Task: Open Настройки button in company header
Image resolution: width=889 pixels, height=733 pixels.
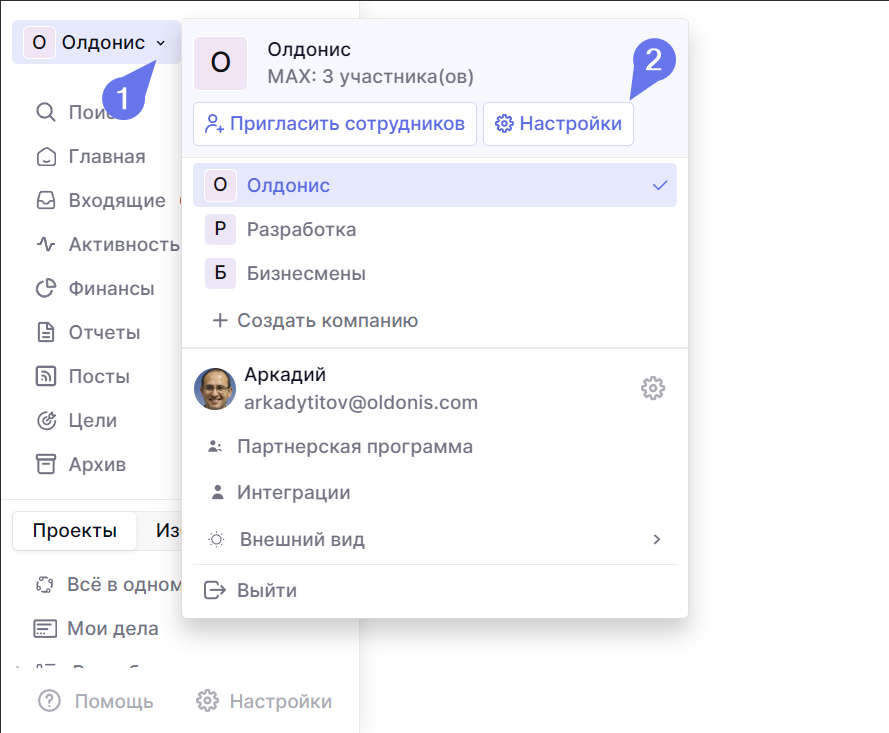Action: pos(558,124)
